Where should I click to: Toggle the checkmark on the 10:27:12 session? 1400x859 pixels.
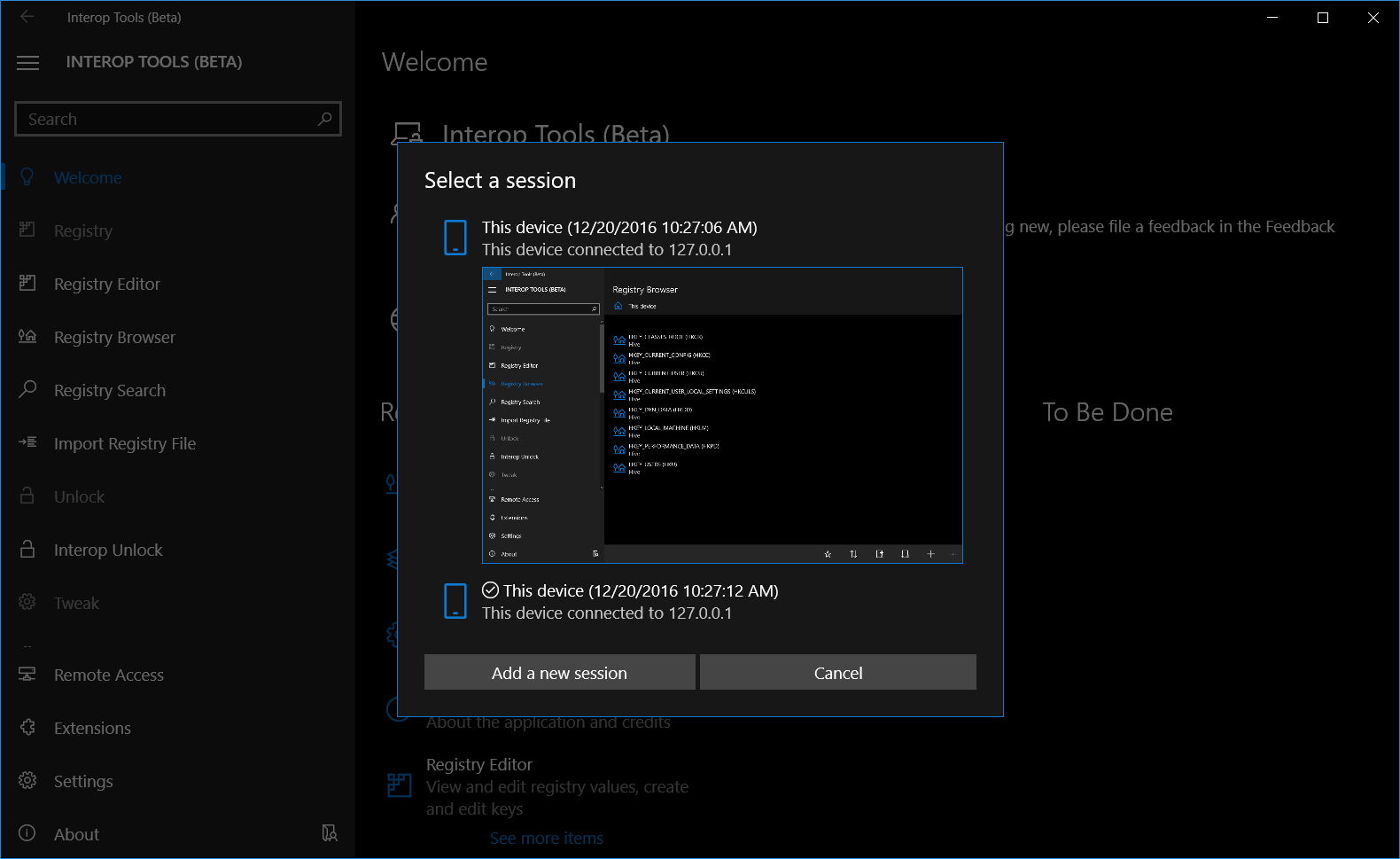(x=490, y=590)
